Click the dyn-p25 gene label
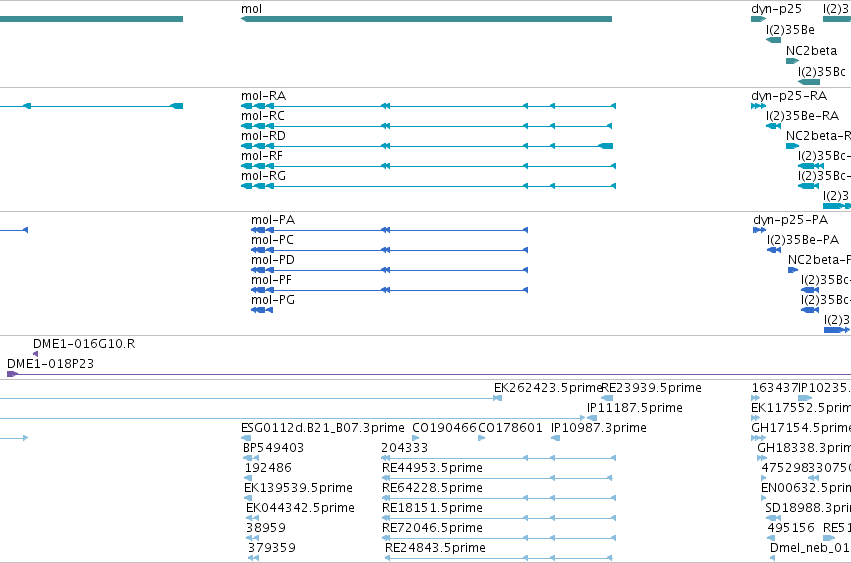851x563 pixels. pyautogui.click(x=776, y=9)
